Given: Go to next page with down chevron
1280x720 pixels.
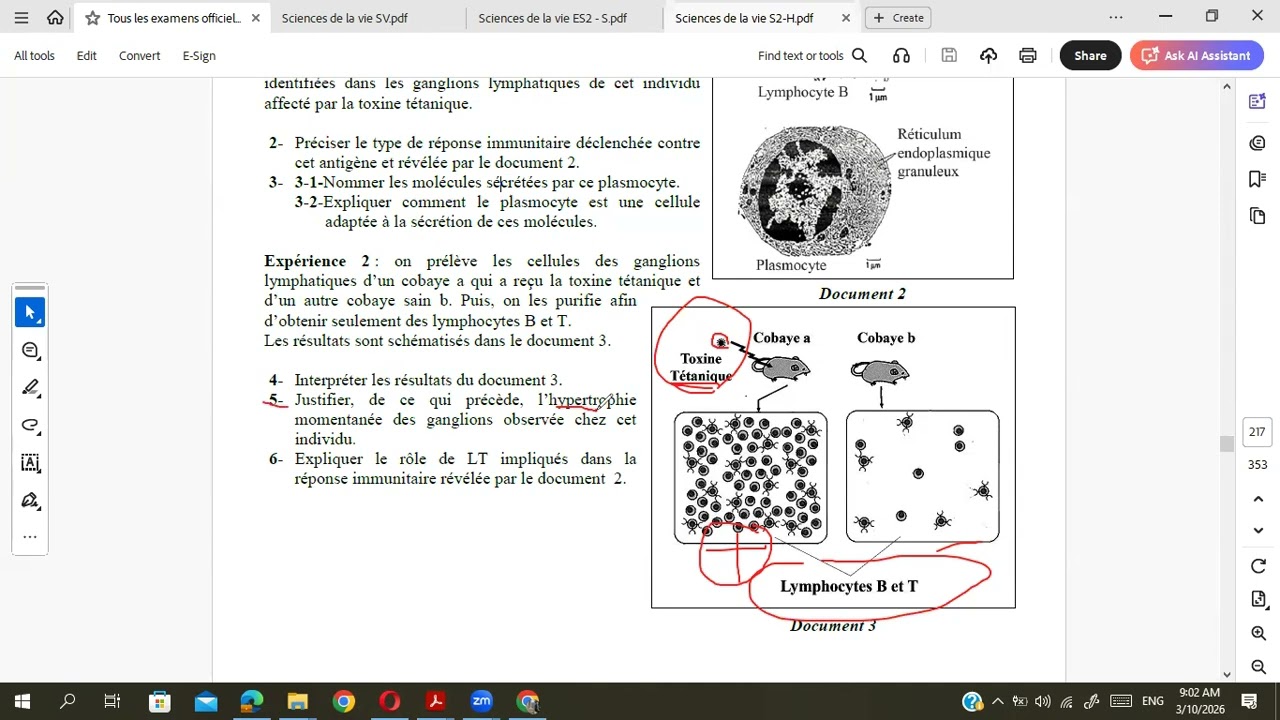Looking at the screenshot, I should tap(1258, 531).
